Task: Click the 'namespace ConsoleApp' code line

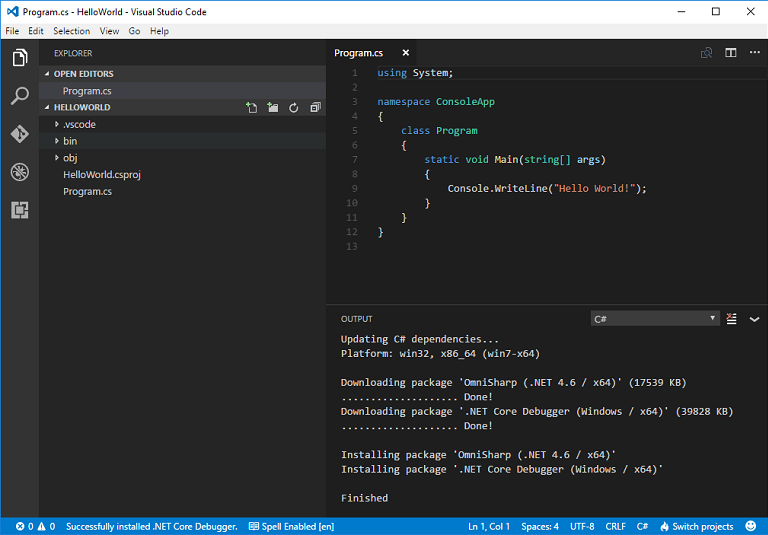Action: click(x=436, y=102)
